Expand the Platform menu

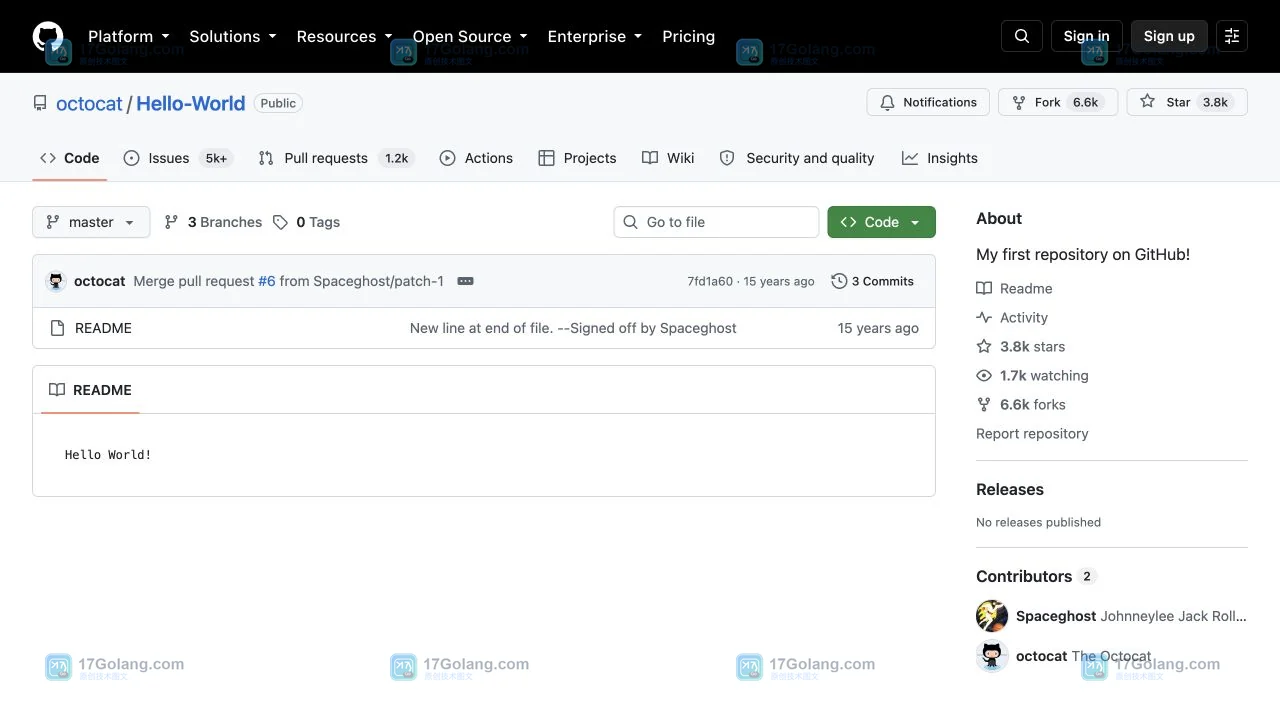129,36
